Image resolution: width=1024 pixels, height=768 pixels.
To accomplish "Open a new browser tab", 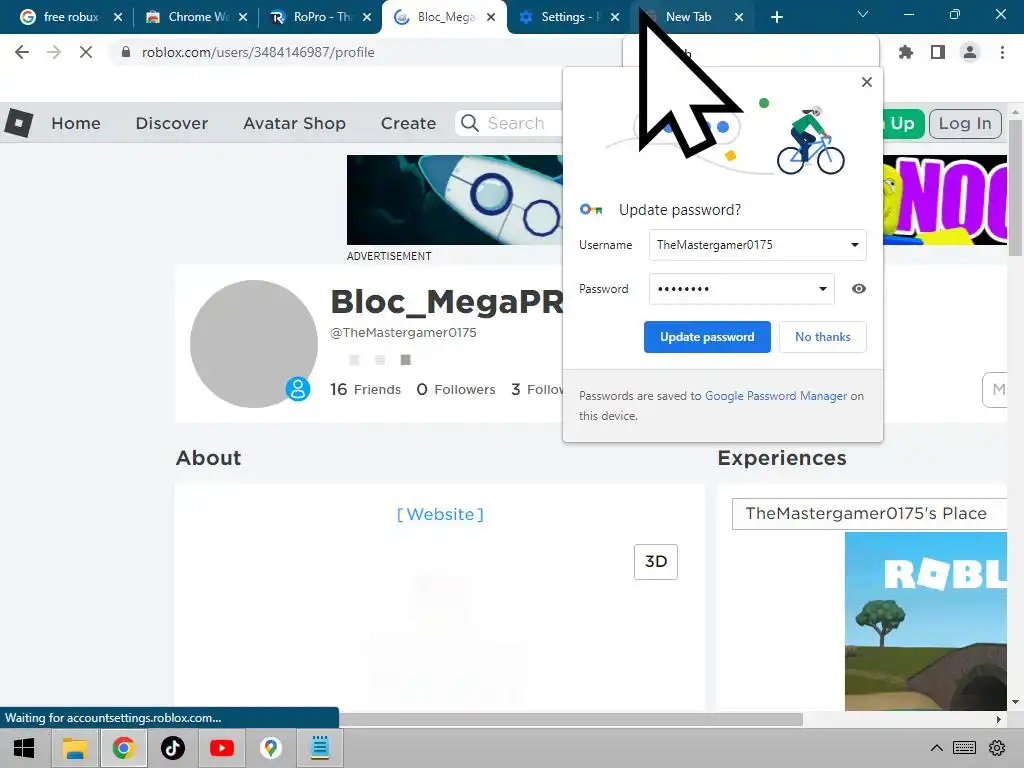I will tap(776, 17).
